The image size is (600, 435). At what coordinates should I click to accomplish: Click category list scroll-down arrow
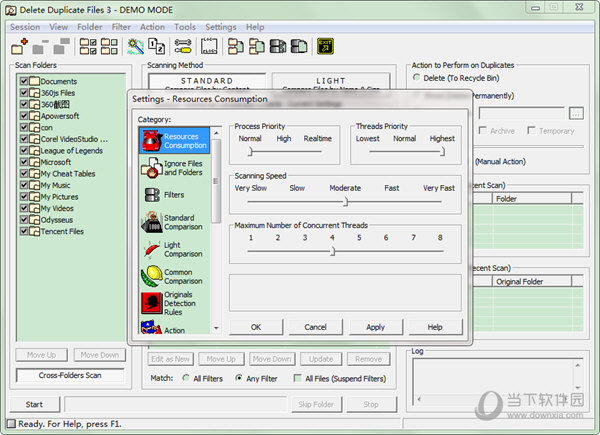tap(216, 328)
